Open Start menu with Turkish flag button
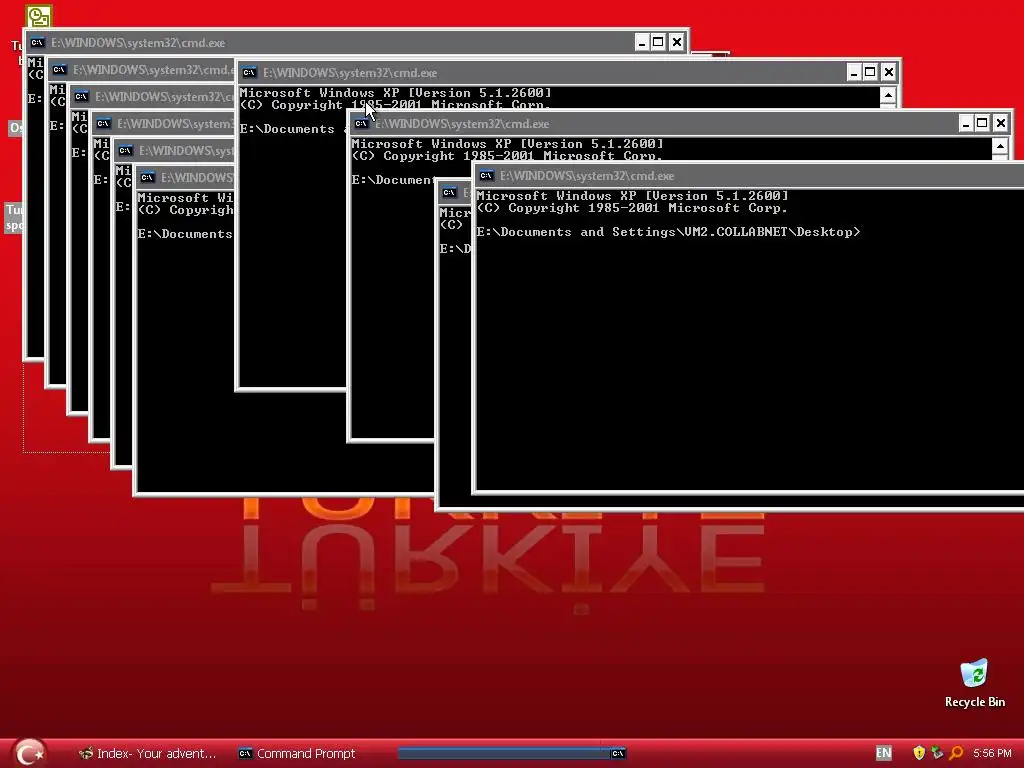This screenshot has height=768, width=1024. tap(29, 753)
